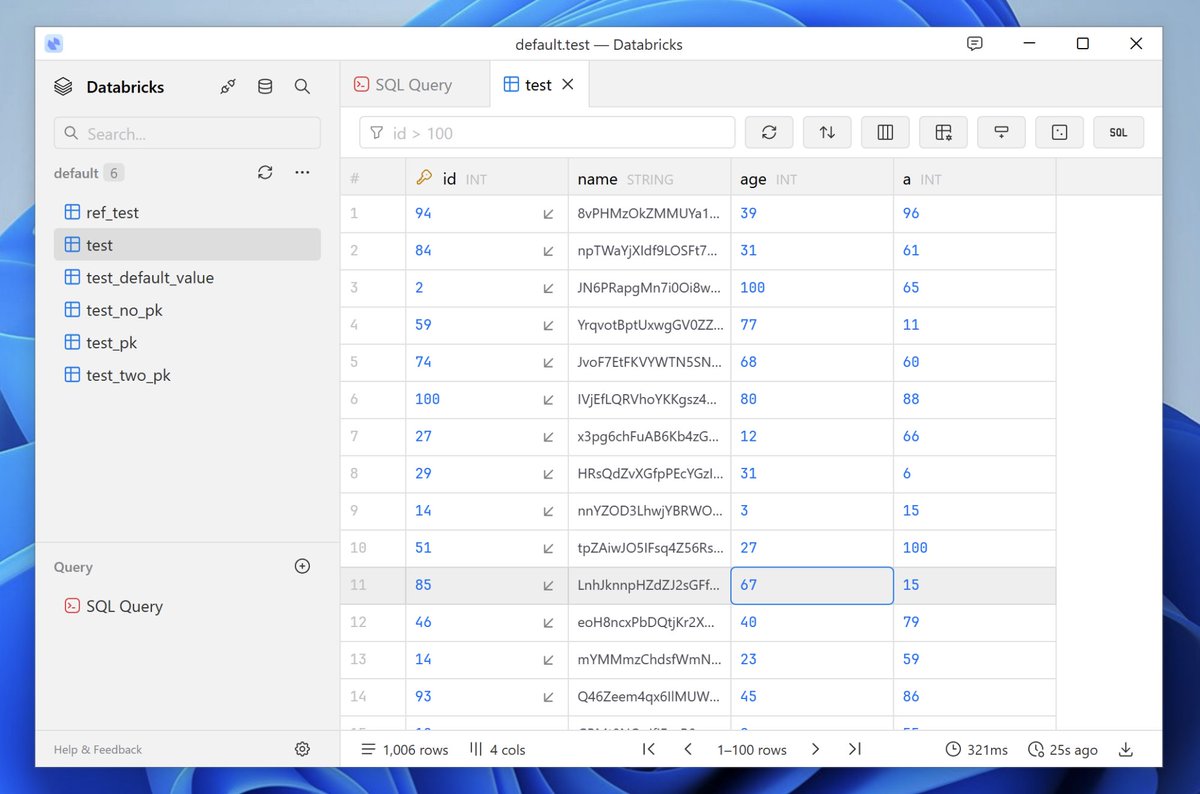The height and width of the screenshot is (794, 1200).
Task: Click the id column header
Action: pos(487,179)
